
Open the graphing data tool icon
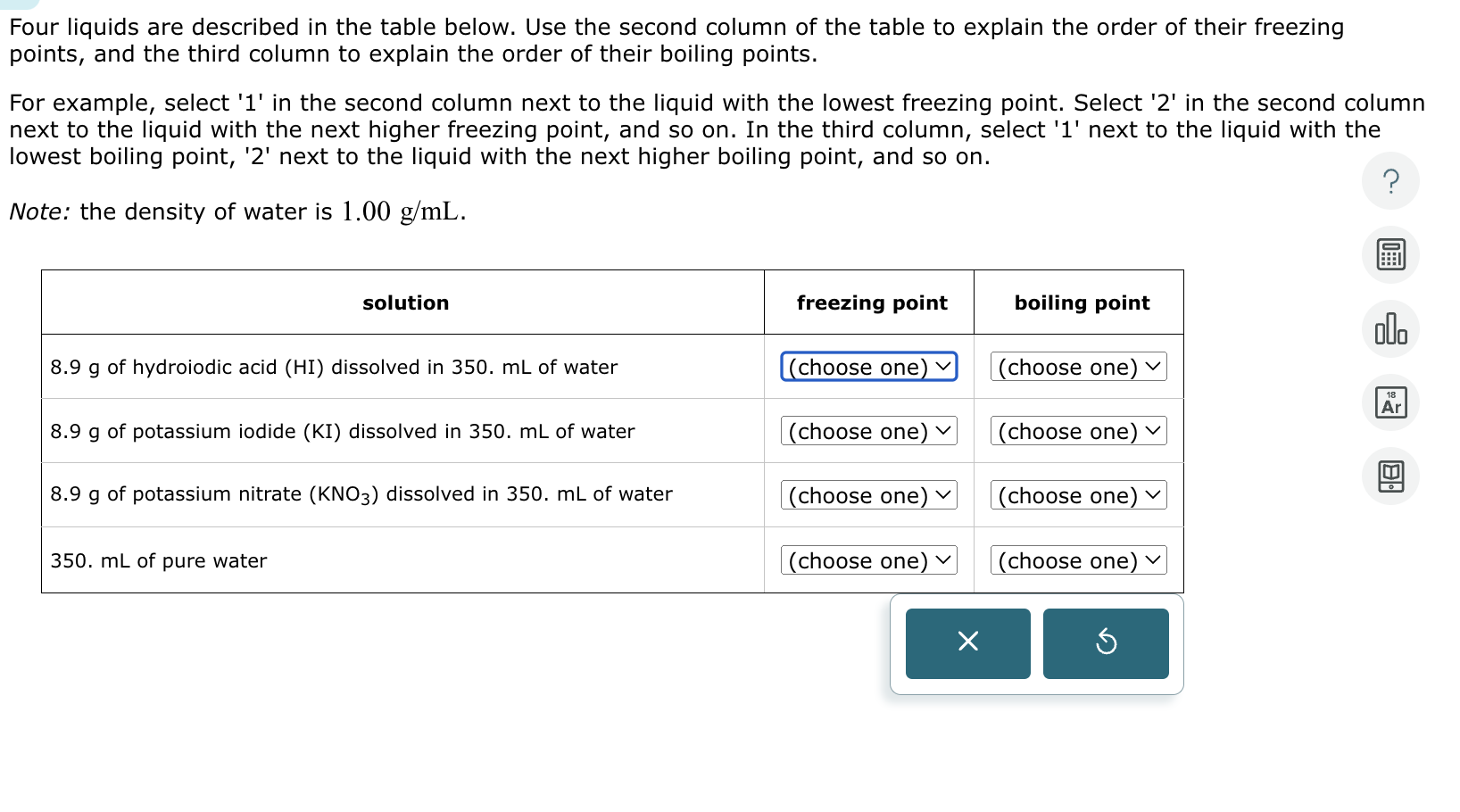(1389, 328)
